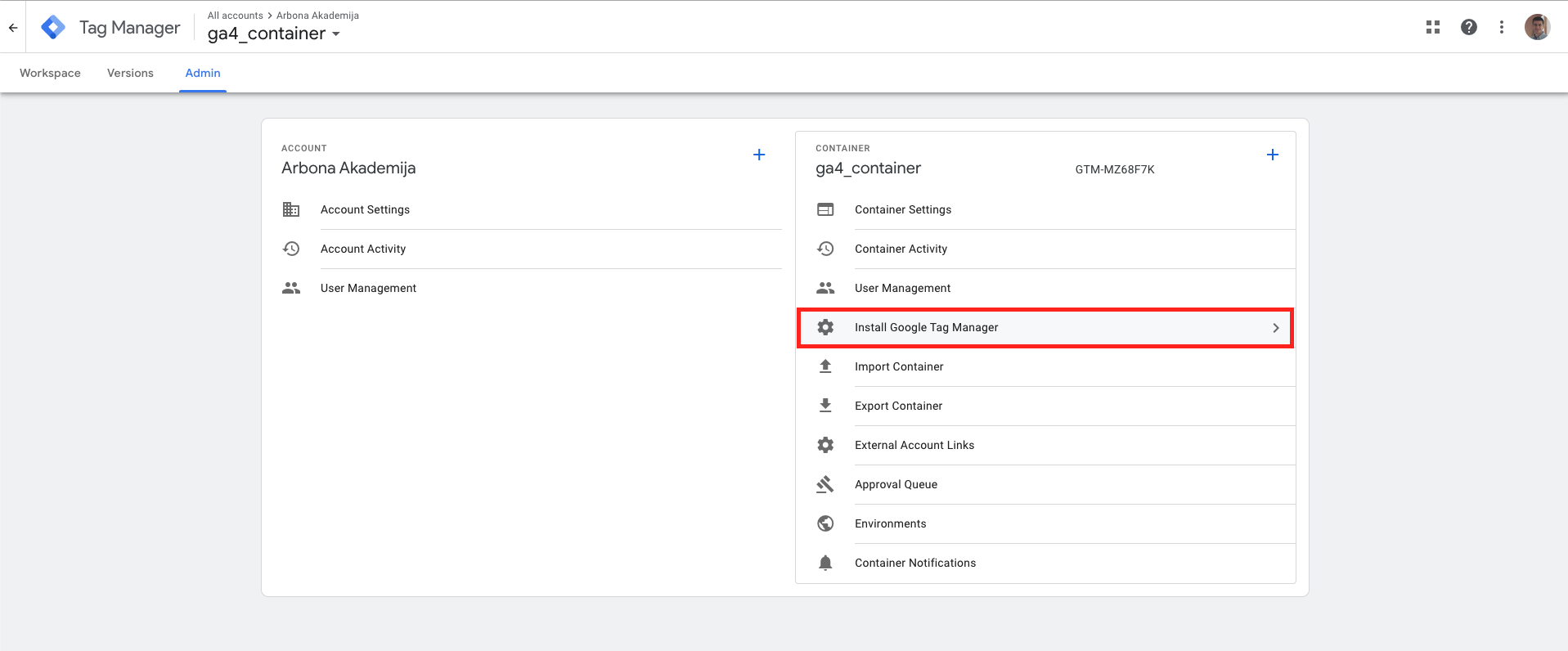Viewport: 1568px width, 651px height.
Task: Click the External Account Links gear icon
Action: (825, 445)
